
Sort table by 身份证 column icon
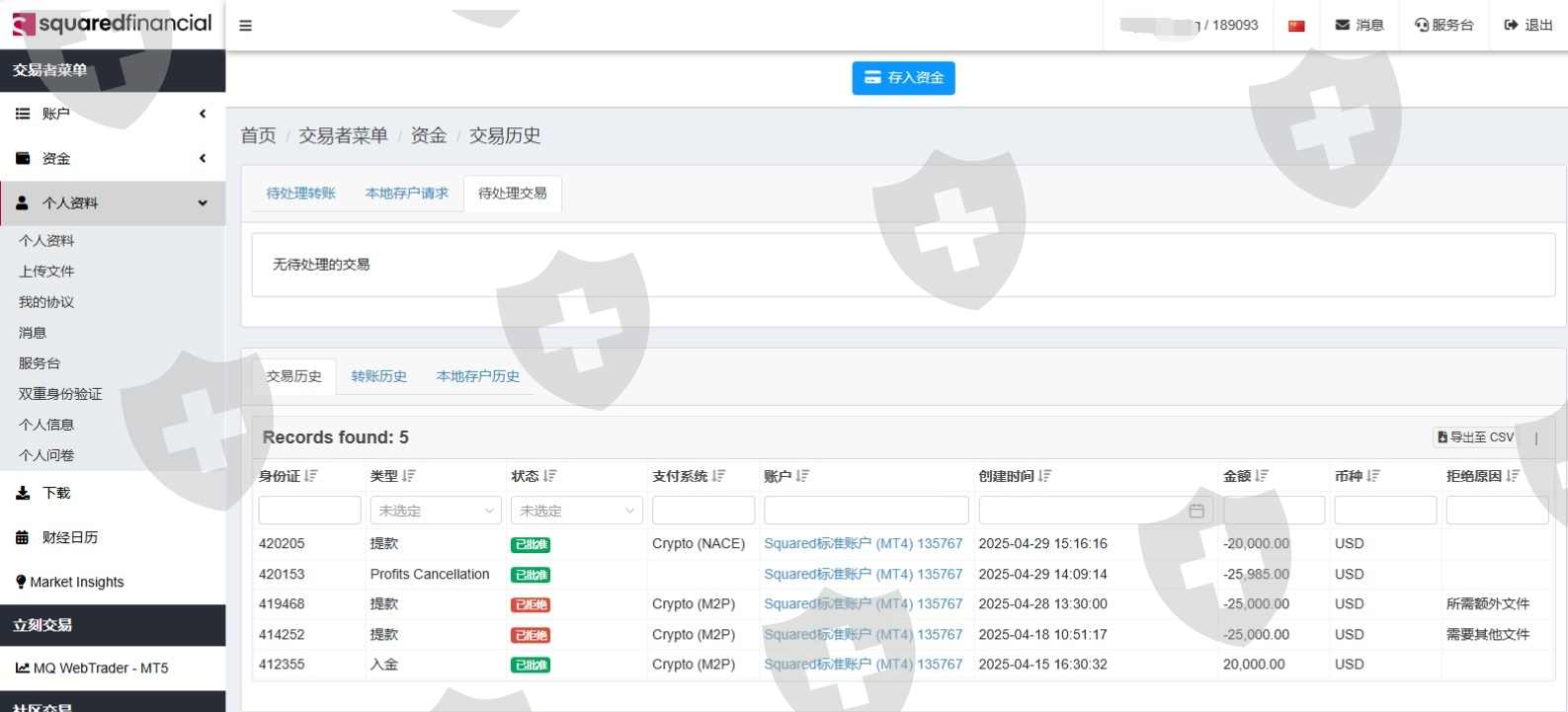[312, 476]
